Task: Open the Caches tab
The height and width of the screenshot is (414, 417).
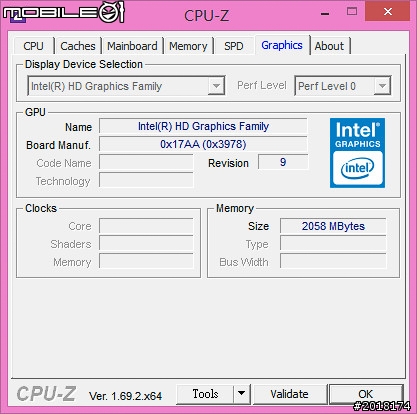Action: click(78, 46)
